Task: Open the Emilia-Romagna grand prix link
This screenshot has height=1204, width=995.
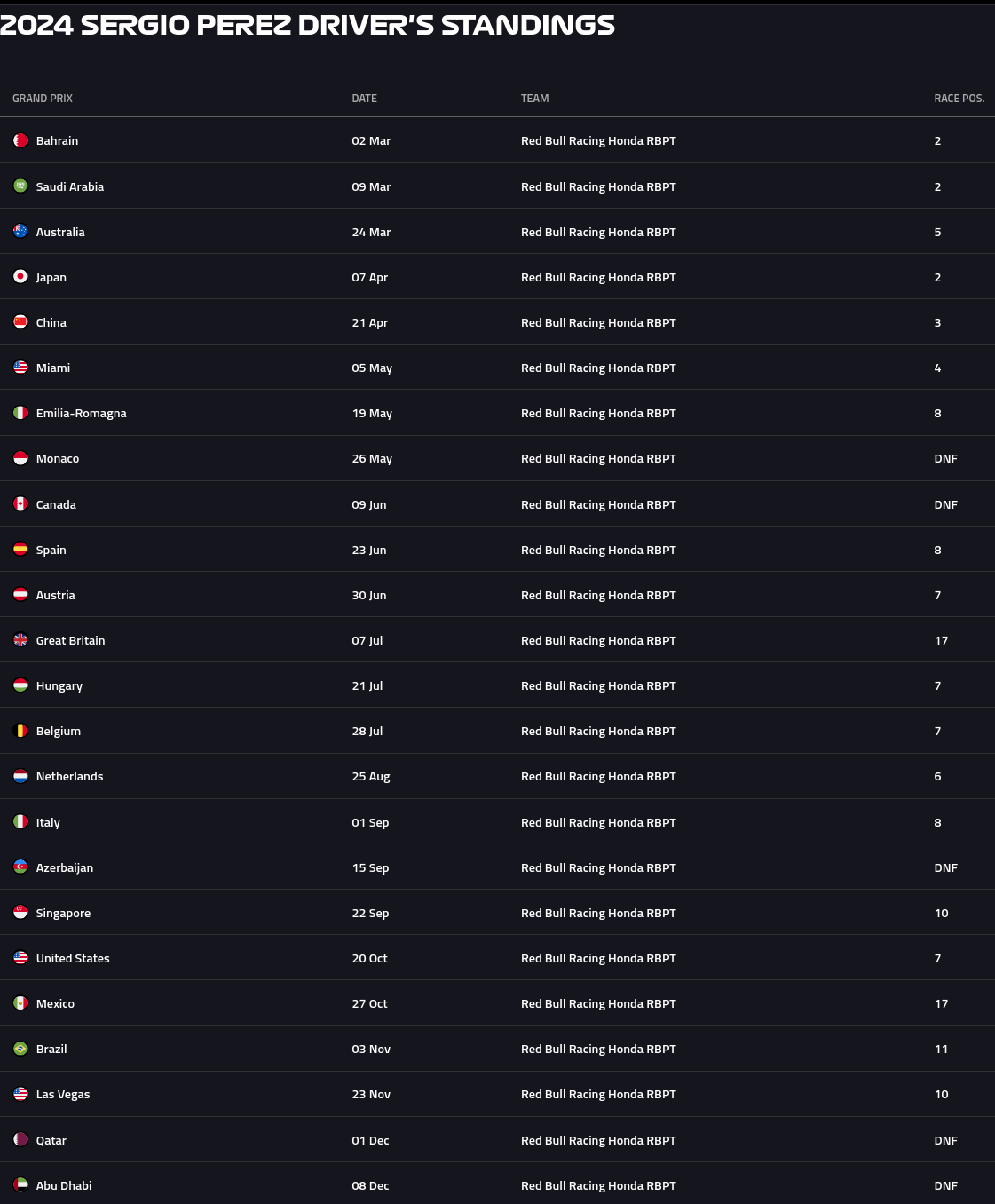Action: click(x=81, y=414)
